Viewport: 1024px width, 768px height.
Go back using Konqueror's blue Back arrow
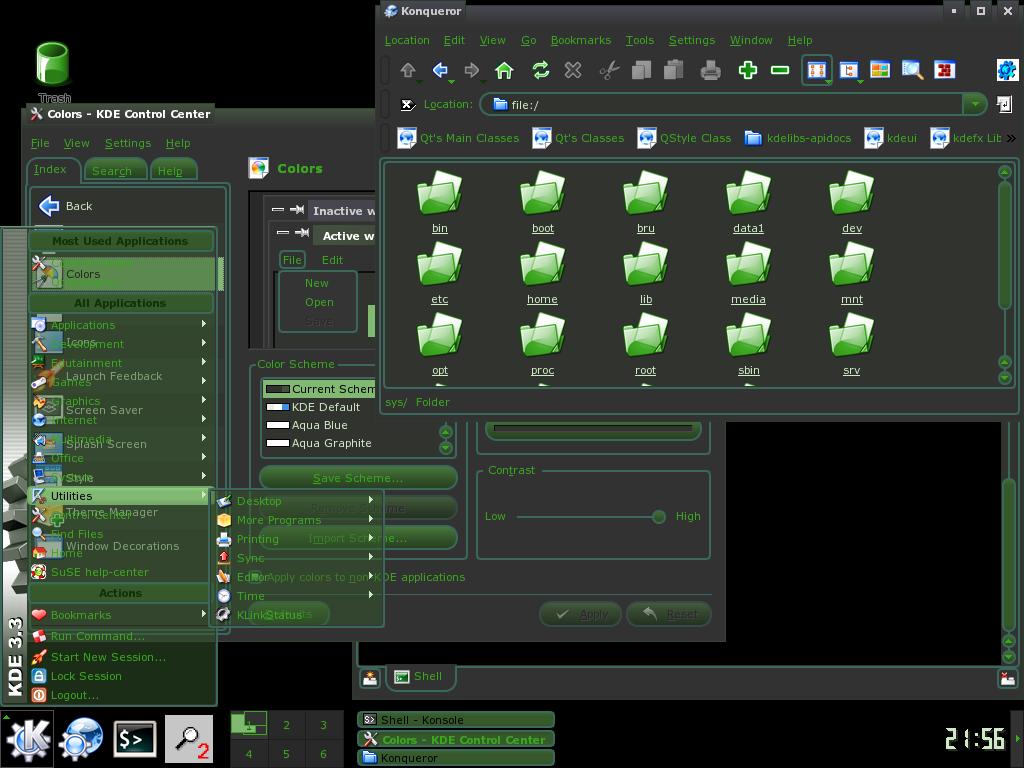coord(440,70)
